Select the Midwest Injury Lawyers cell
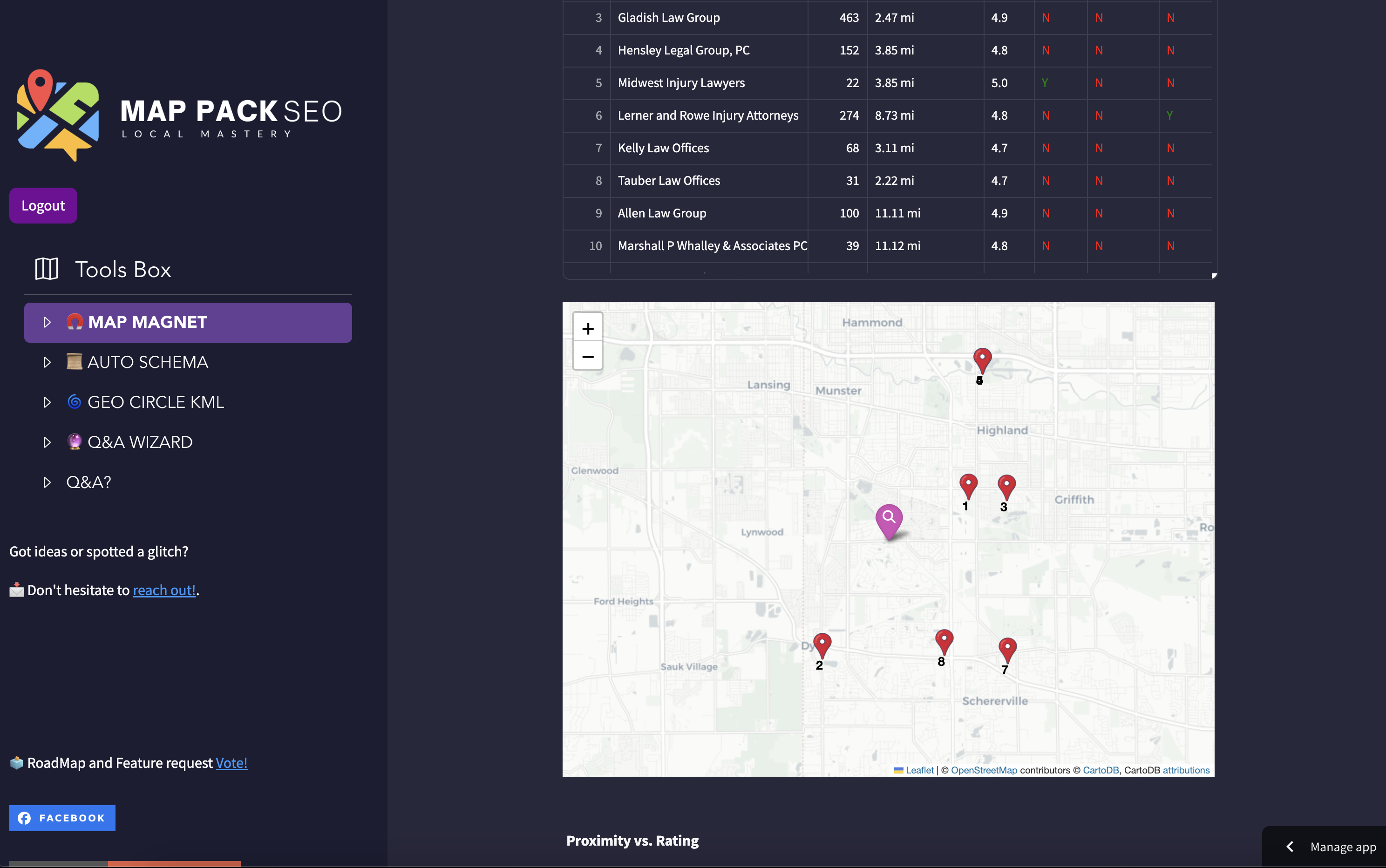1386x868 pixels. (709, 83)
